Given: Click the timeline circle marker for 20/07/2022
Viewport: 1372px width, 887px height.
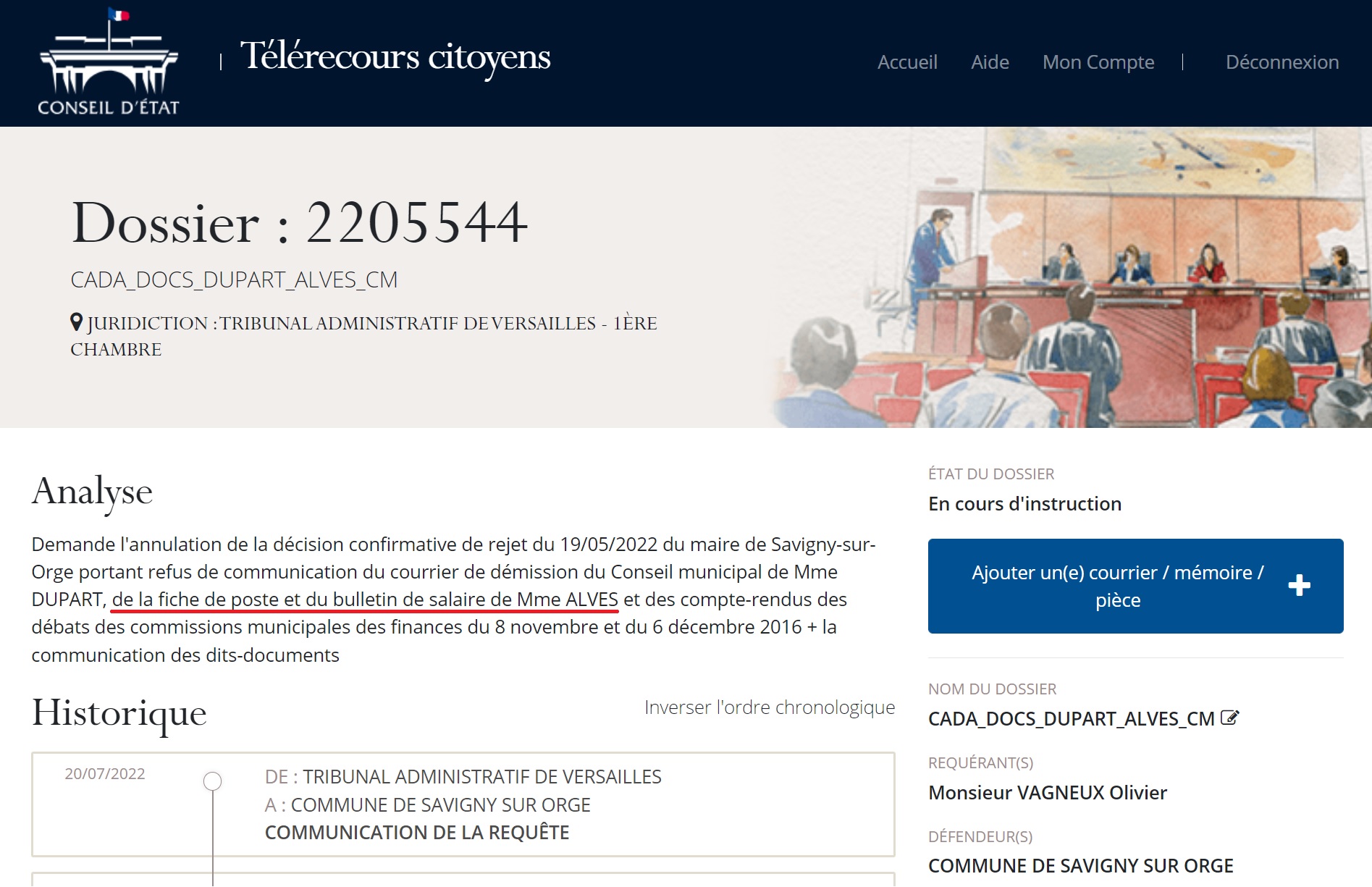Looking at the screenshot, I should [212, 781].
